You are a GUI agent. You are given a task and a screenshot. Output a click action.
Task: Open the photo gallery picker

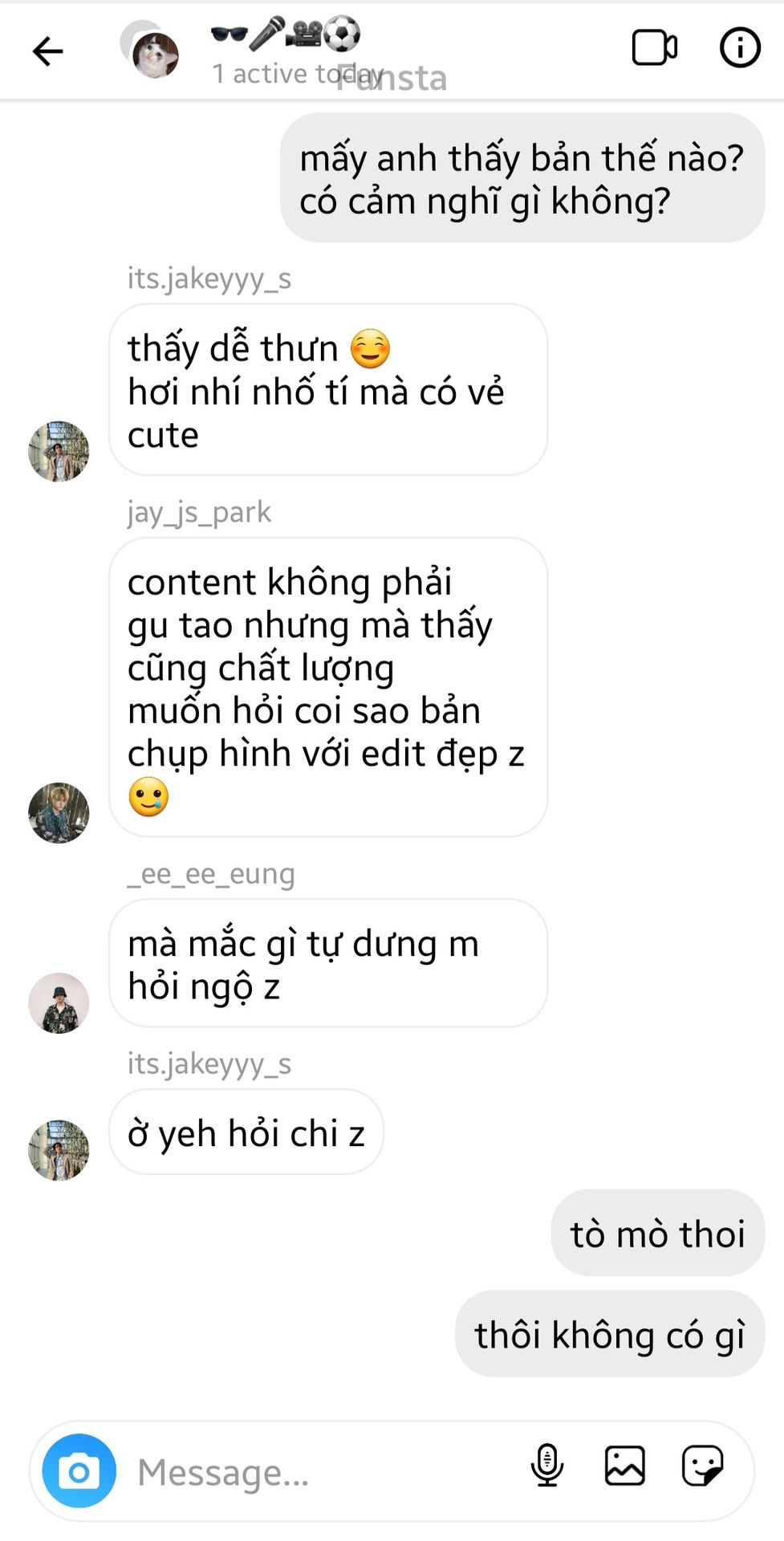pyautogui.click(x=624, y=1466)
